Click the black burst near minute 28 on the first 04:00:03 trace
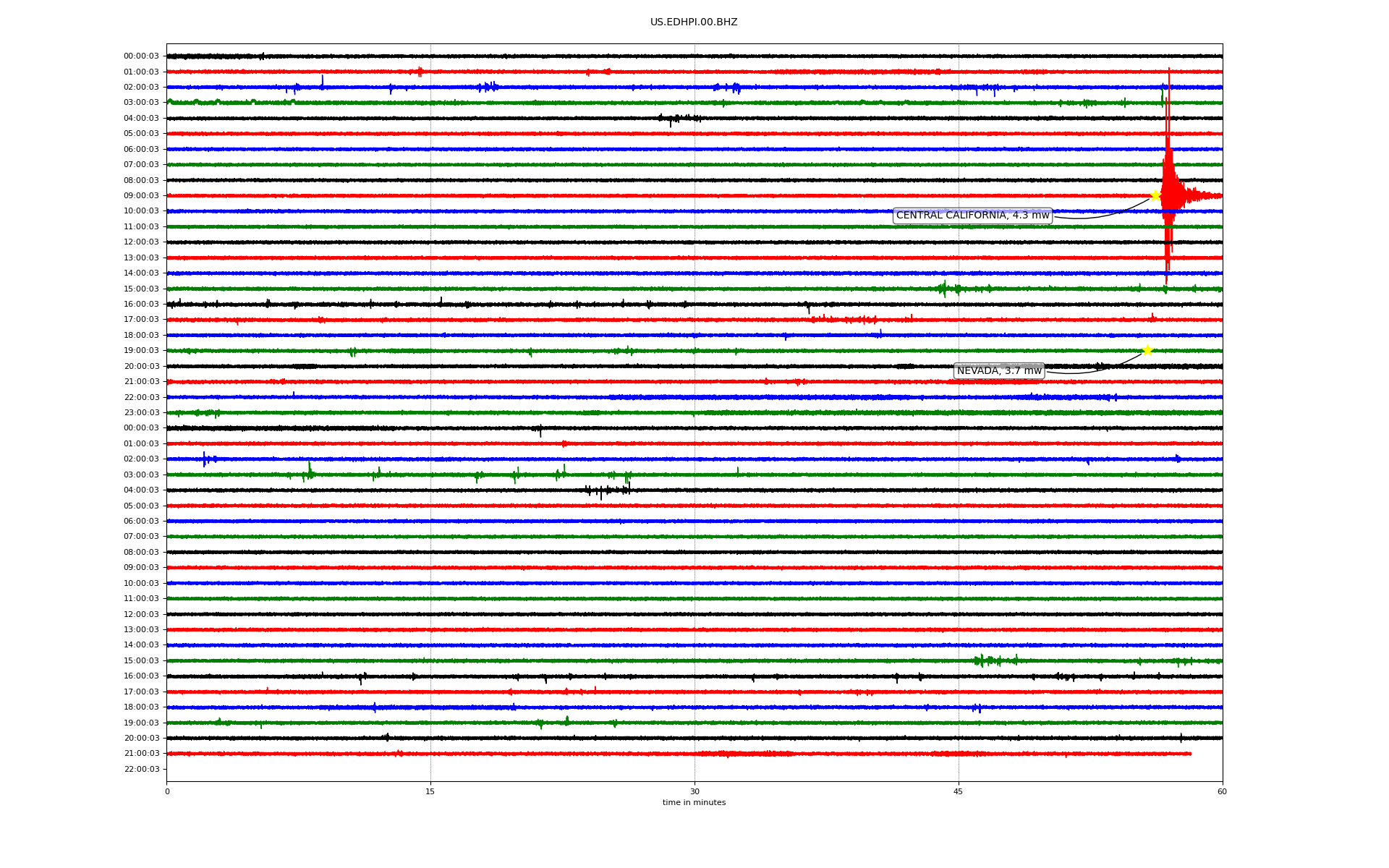 pyautogui.click(x=671, y=119)
